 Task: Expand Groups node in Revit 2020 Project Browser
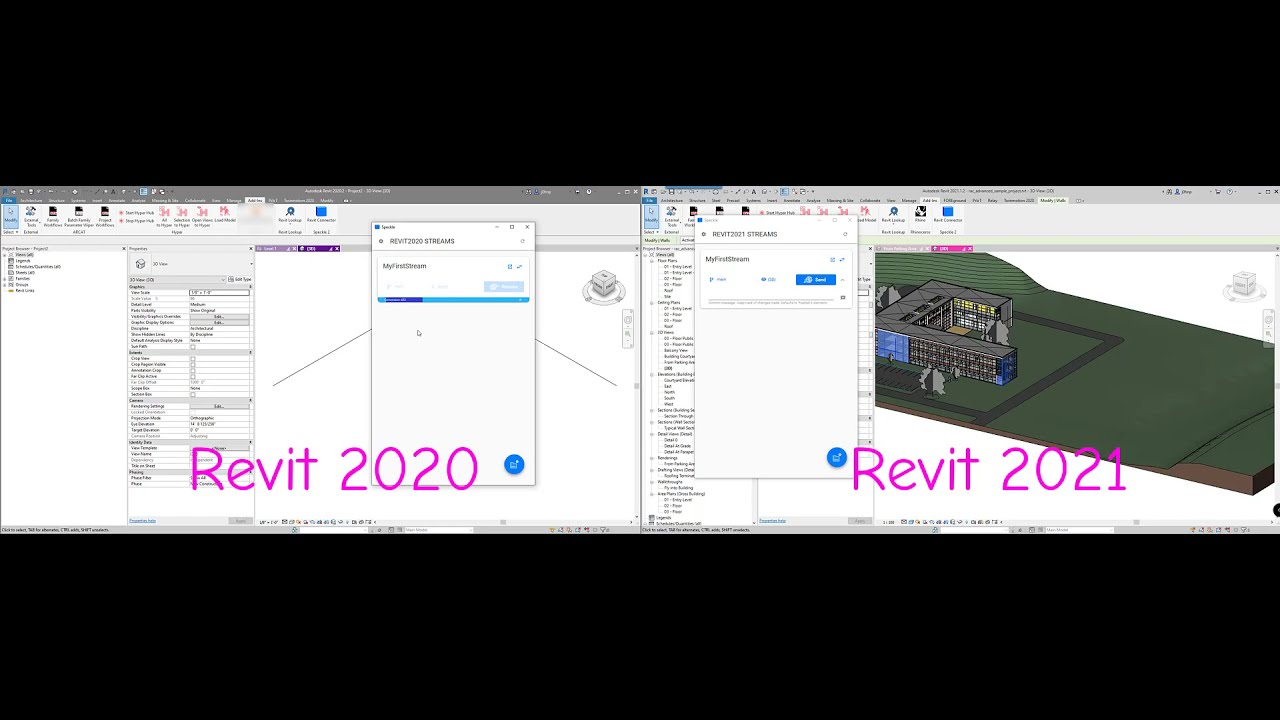pos(5,285)
